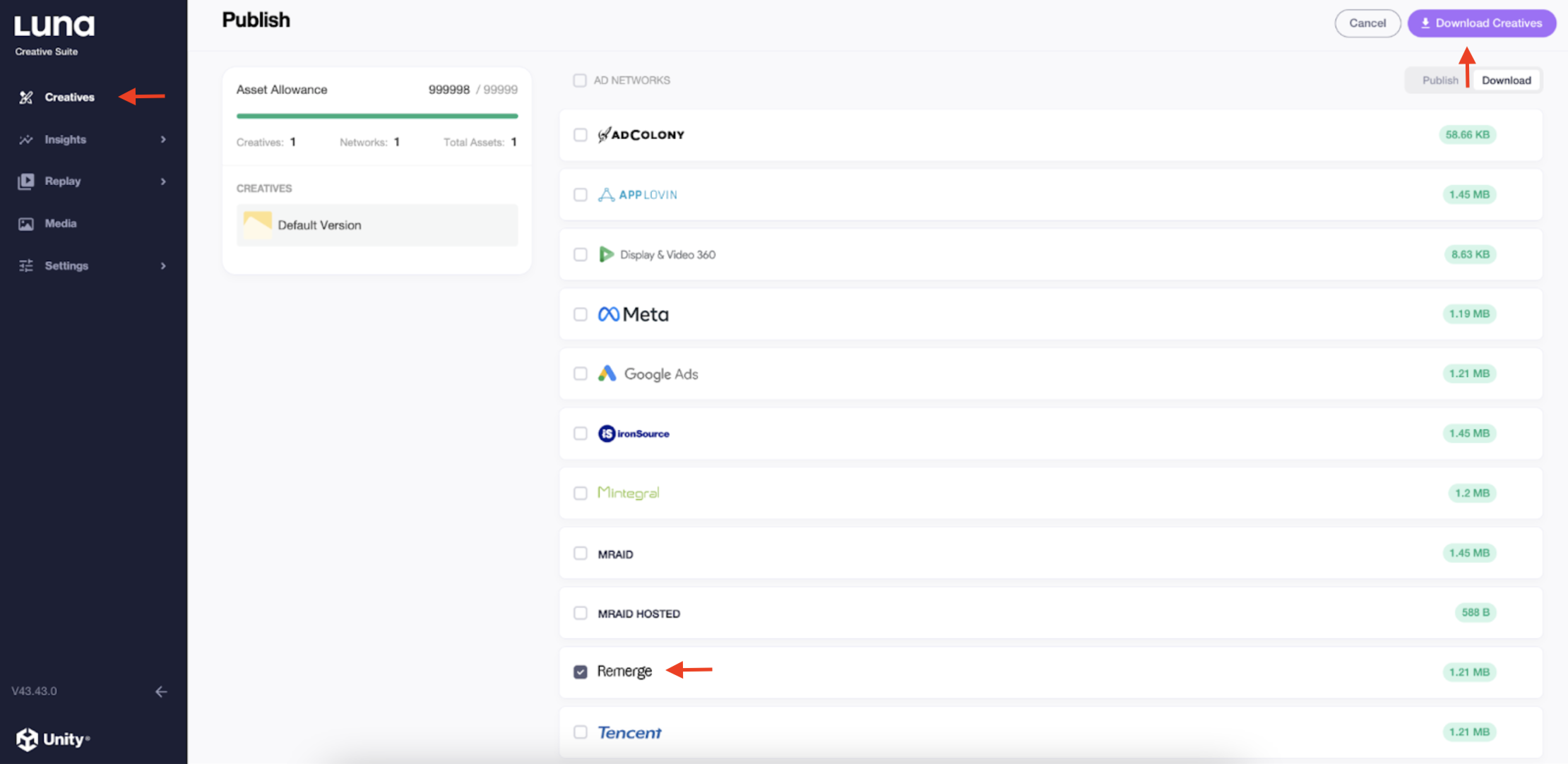Click the Replay sidebar icon

click(x=25, y=181)
